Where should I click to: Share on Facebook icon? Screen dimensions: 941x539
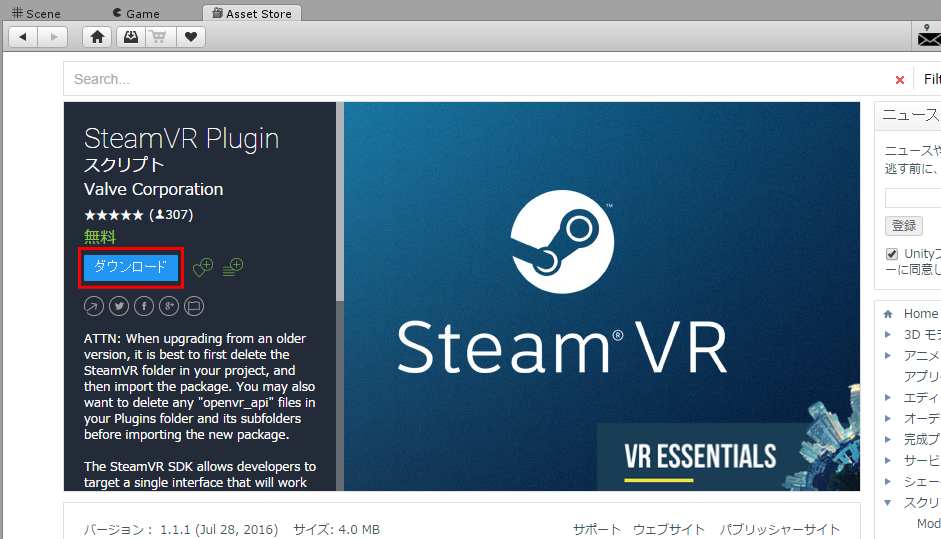click(144, 306)
